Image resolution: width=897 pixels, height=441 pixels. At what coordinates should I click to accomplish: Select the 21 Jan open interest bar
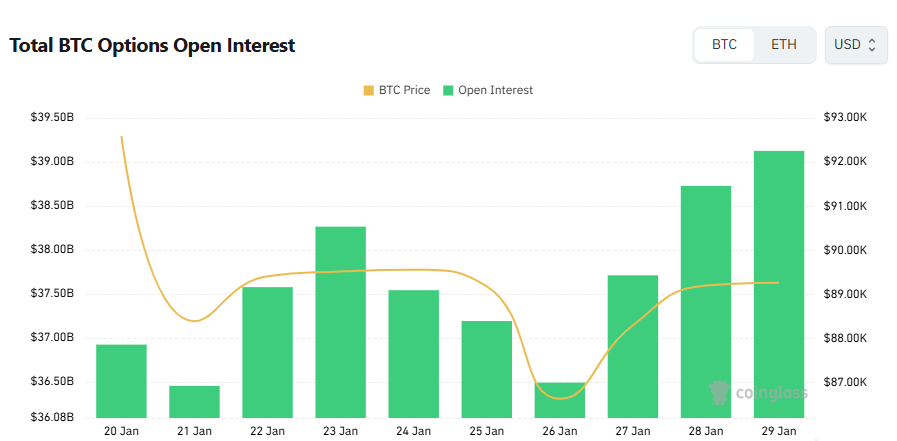(194, 402)
